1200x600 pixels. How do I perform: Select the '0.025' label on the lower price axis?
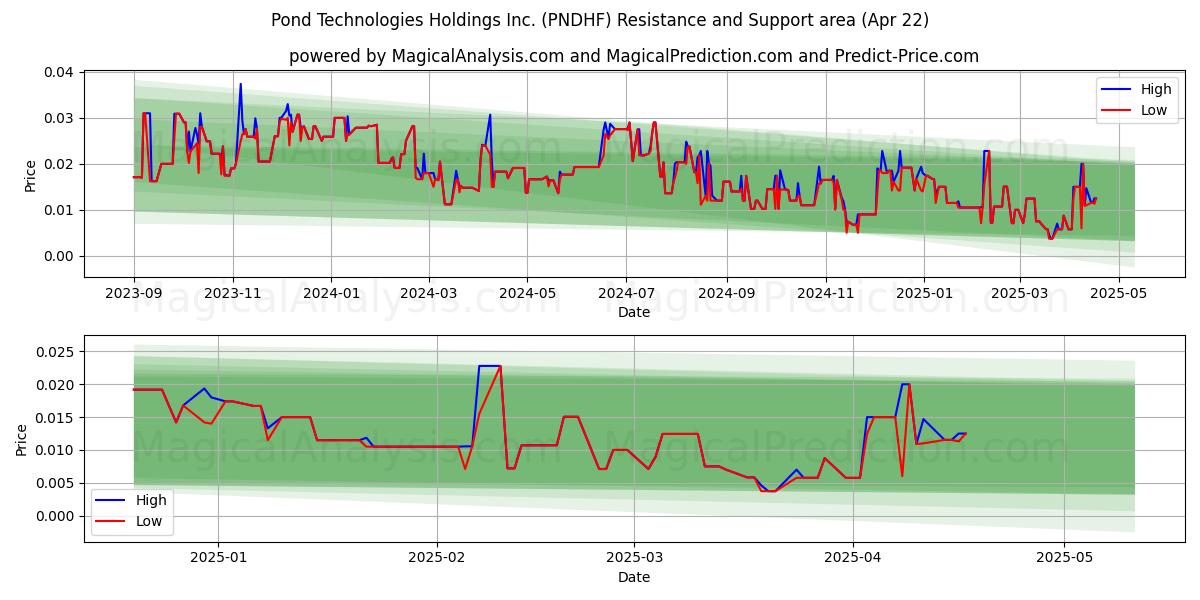(56, 352)
